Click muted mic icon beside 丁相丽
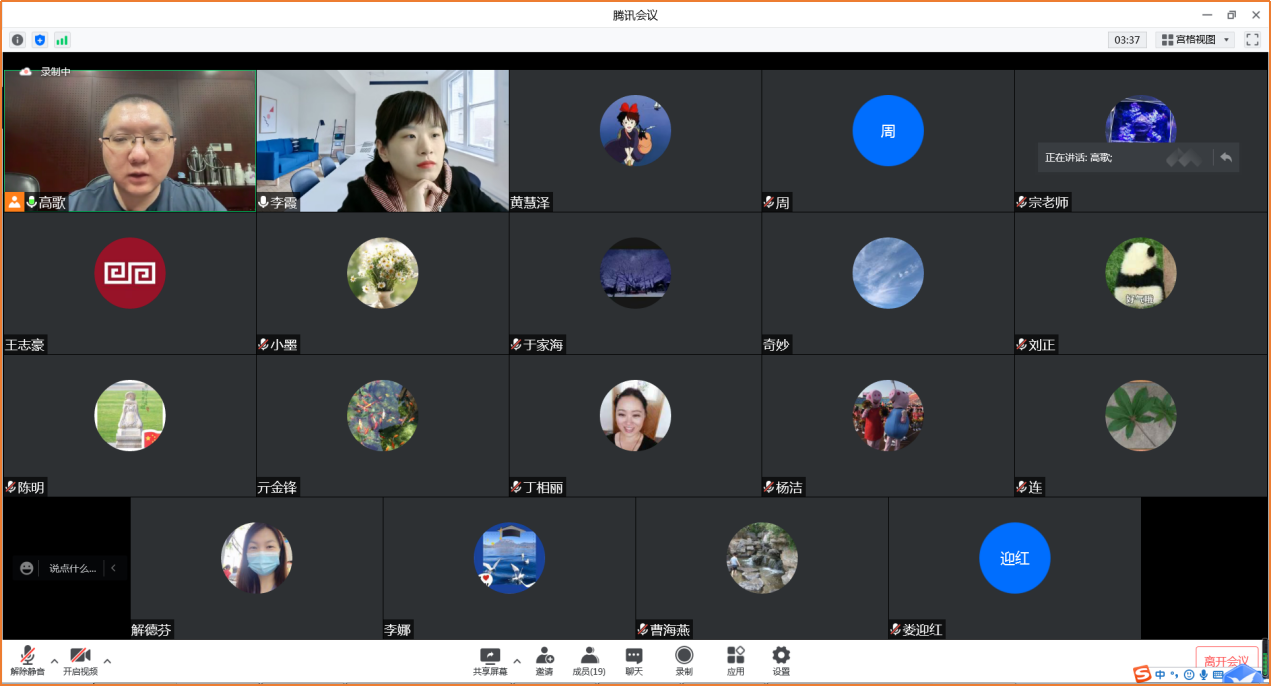1271x687 pixels. click(x=517, y=488)
